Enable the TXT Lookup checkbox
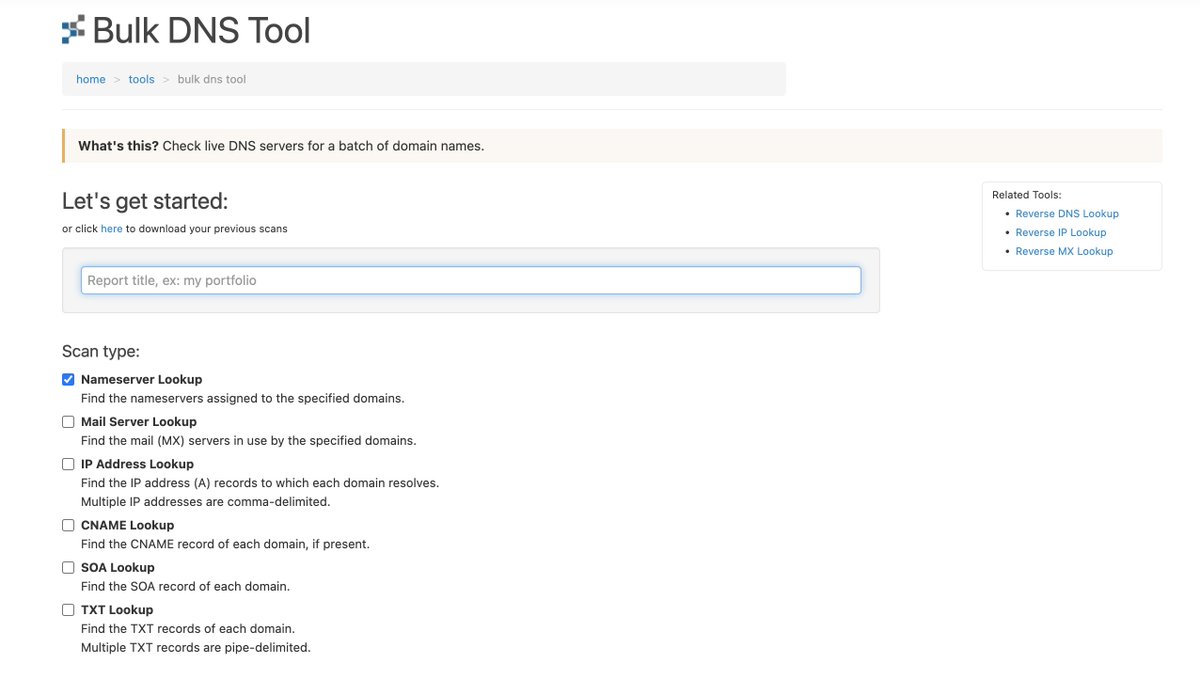Viewport: 1200px width, 679px height. point(68,609)
